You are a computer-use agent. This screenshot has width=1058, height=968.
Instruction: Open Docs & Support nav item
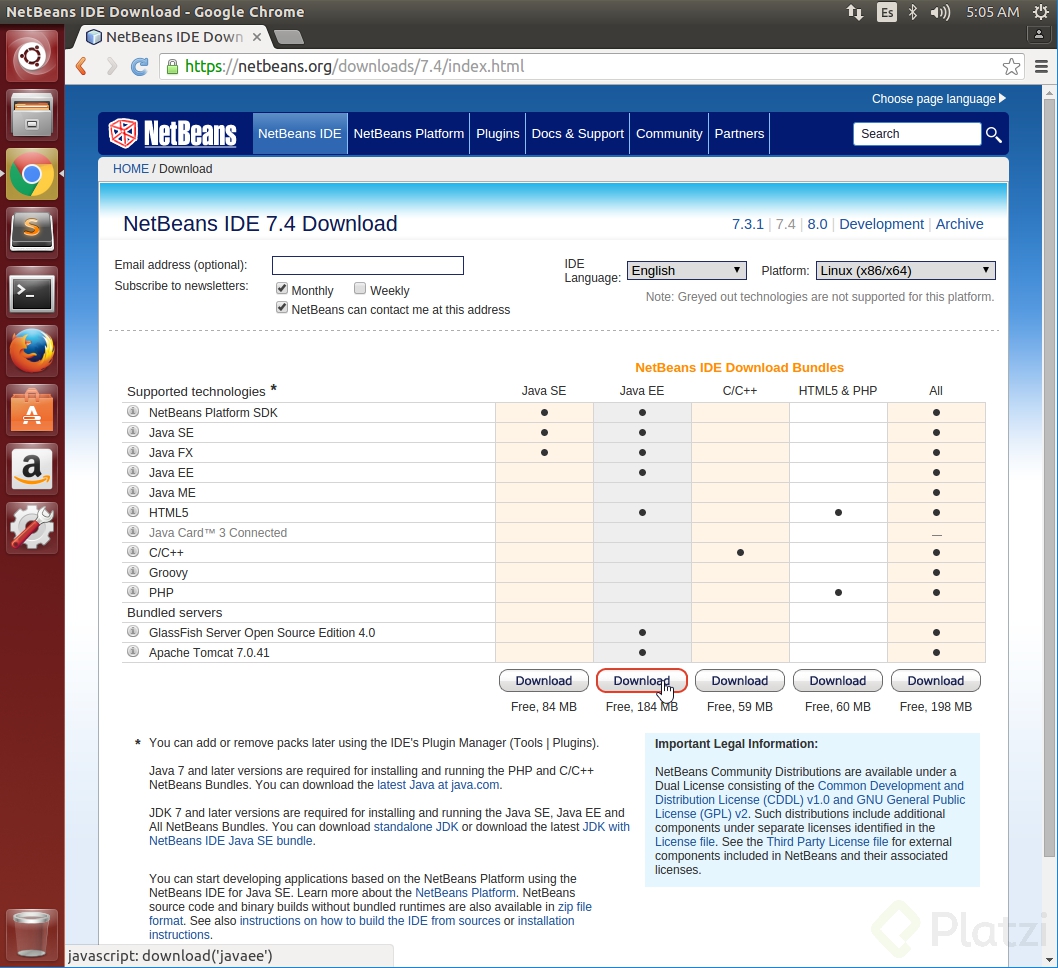point(578,134)
